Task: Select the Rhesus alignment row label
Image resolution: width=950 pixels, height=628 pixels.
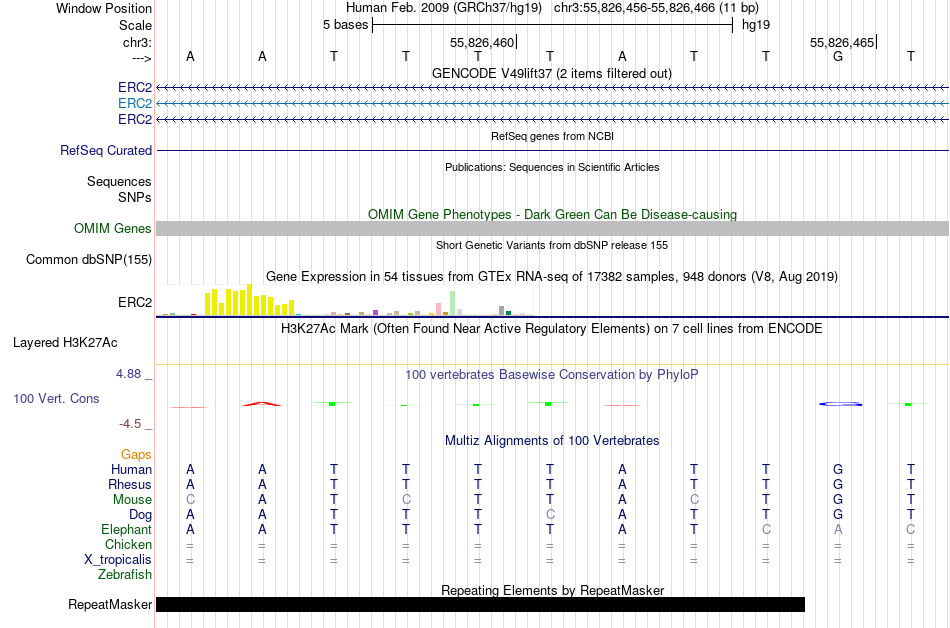Action: [x=130, y=484]
